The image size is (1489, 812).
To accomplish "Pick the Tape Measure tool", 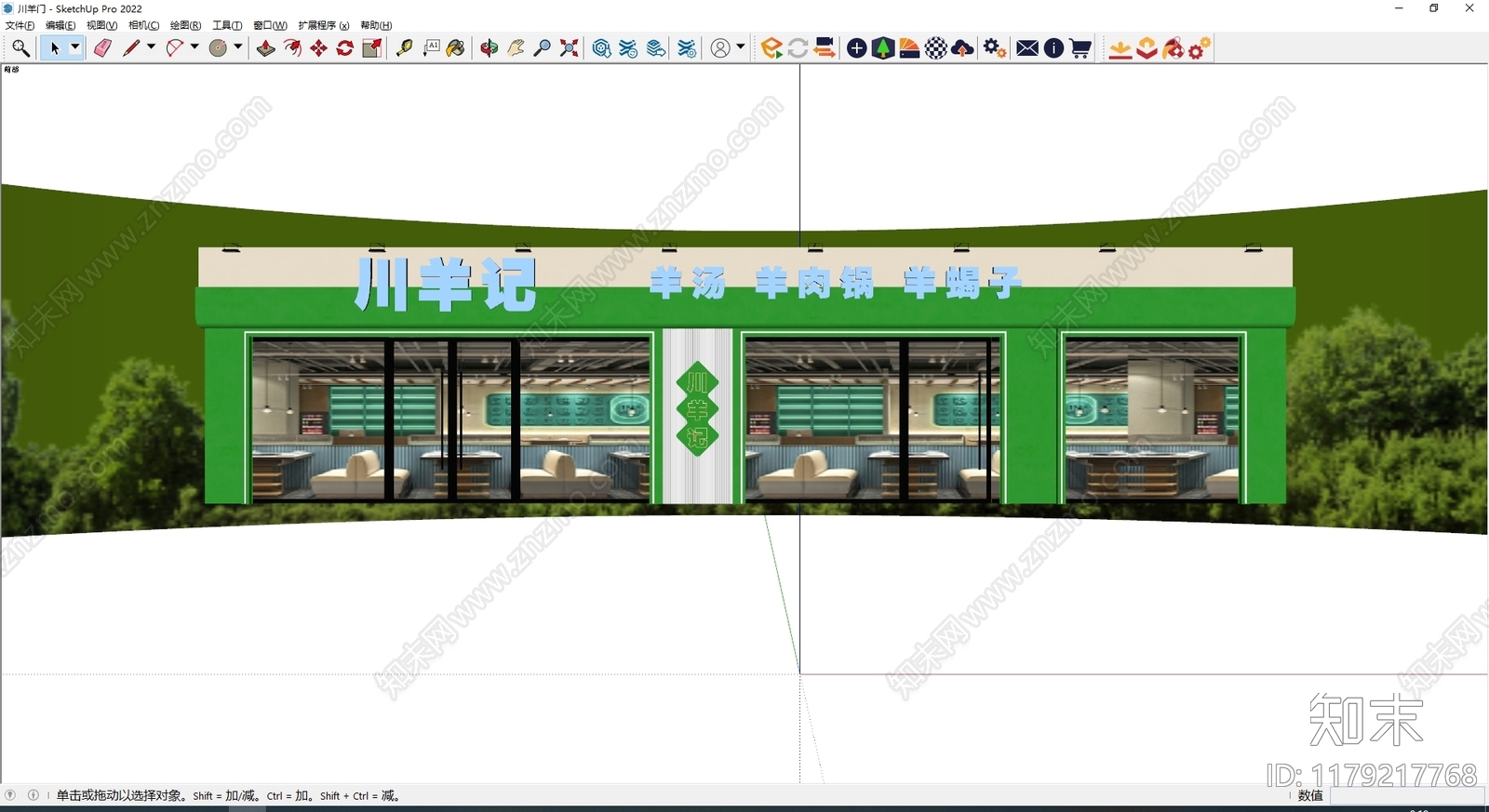I will coord(404,48).
